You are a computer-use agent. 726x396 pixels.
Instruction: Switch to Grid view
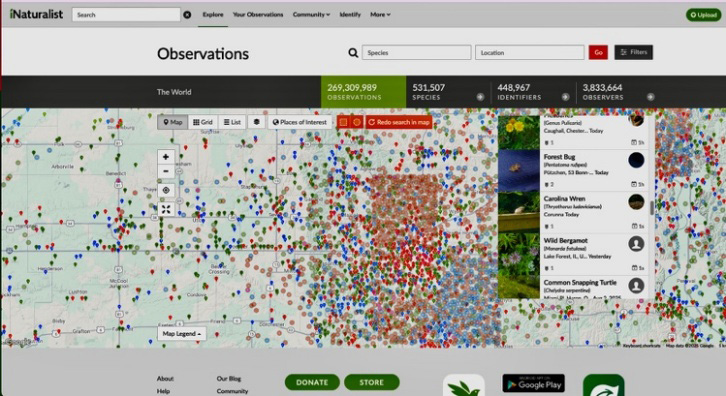pos(203,122)
